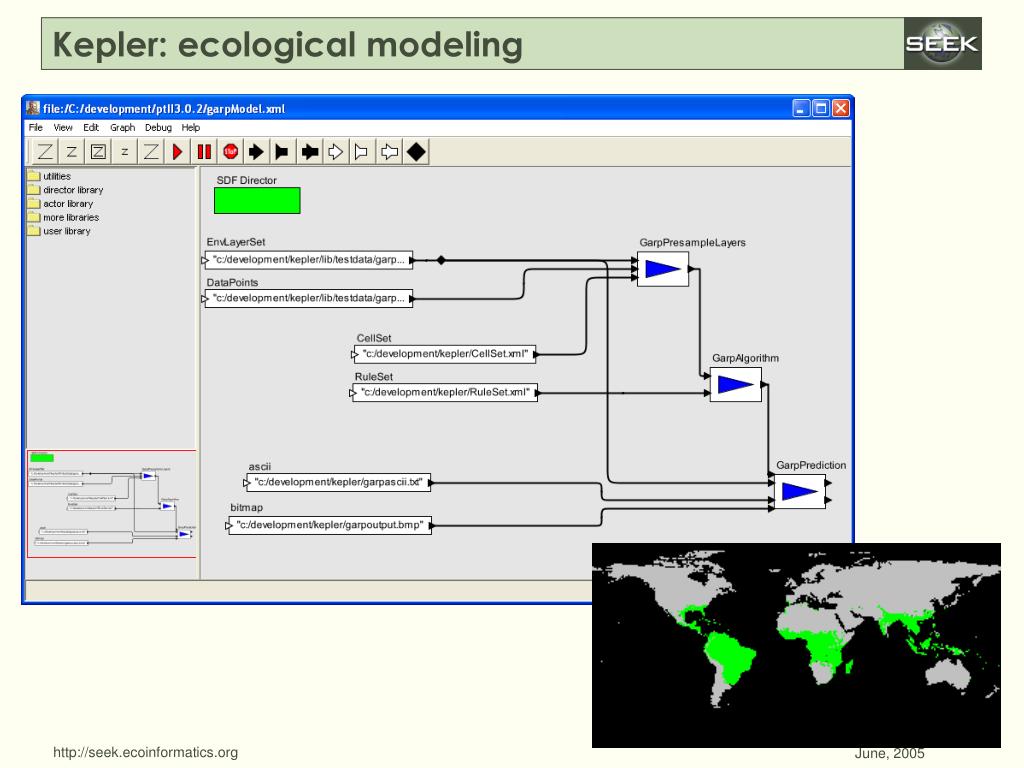
Task: Click the world prediction map image
Action: point(796,645)
